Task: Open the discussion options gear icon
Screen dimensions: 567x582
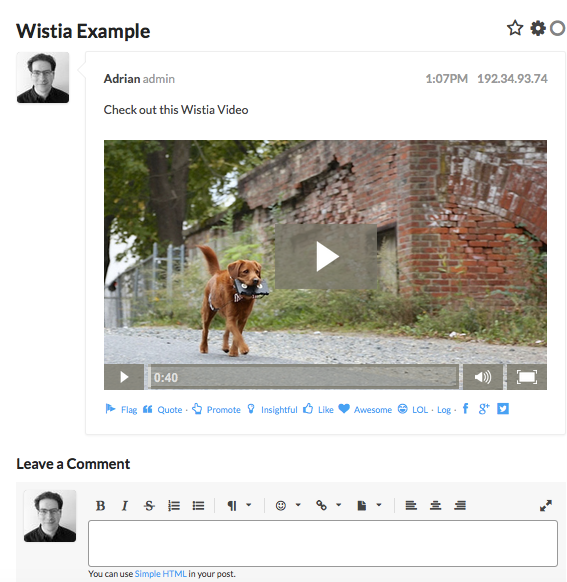Action: click(x=537, y=28)
